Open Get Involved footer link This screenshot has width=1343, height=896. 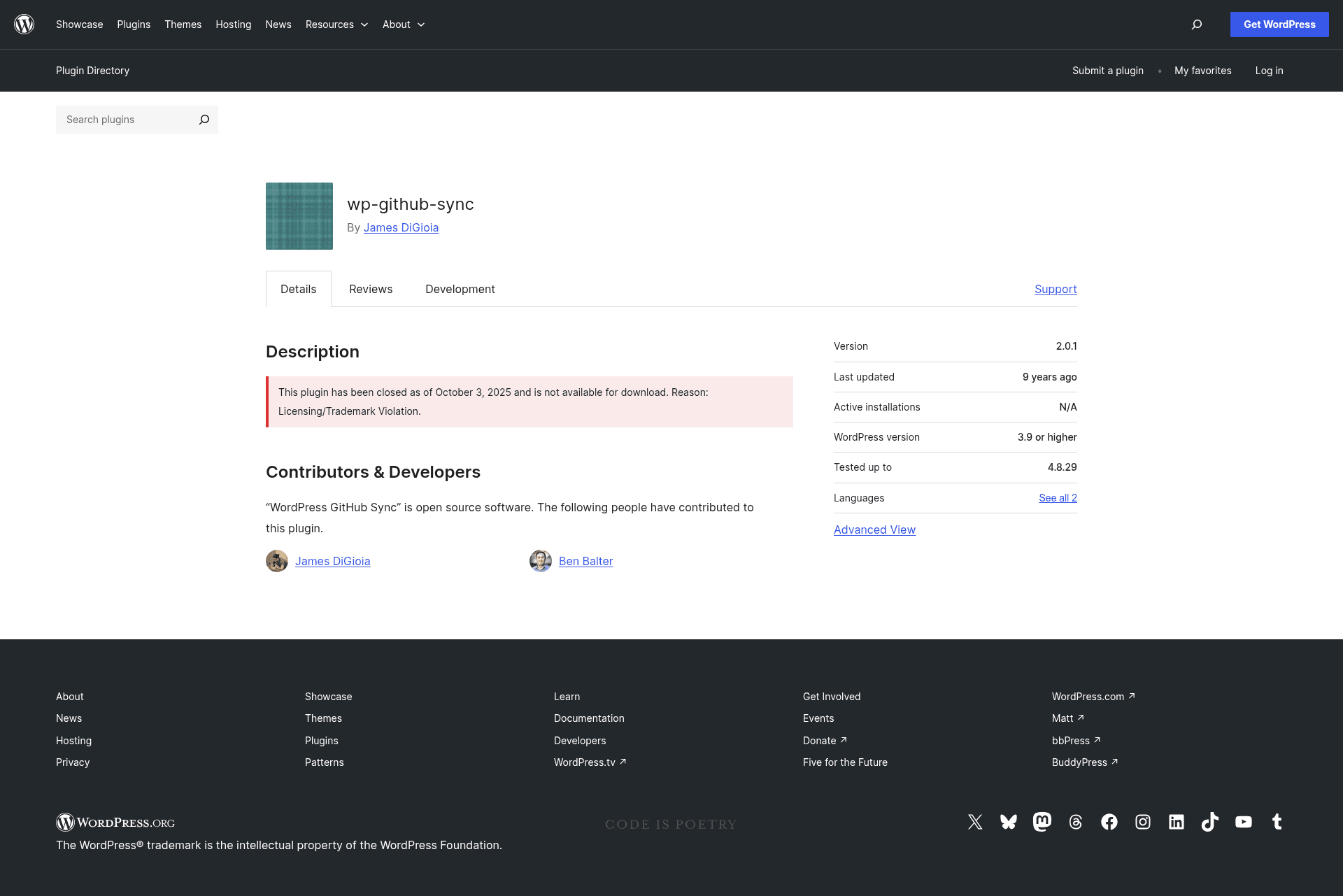832,697
